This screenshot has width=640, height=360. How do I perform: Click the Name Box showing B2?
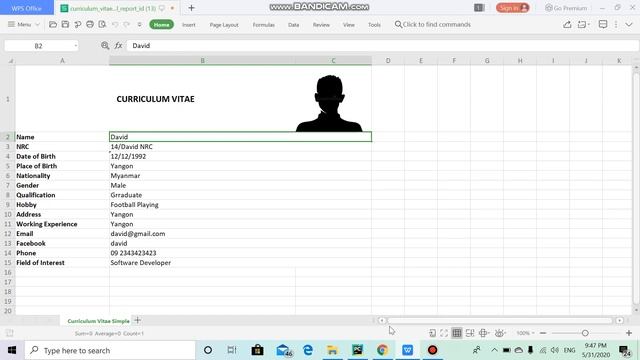tap(38, 46)
